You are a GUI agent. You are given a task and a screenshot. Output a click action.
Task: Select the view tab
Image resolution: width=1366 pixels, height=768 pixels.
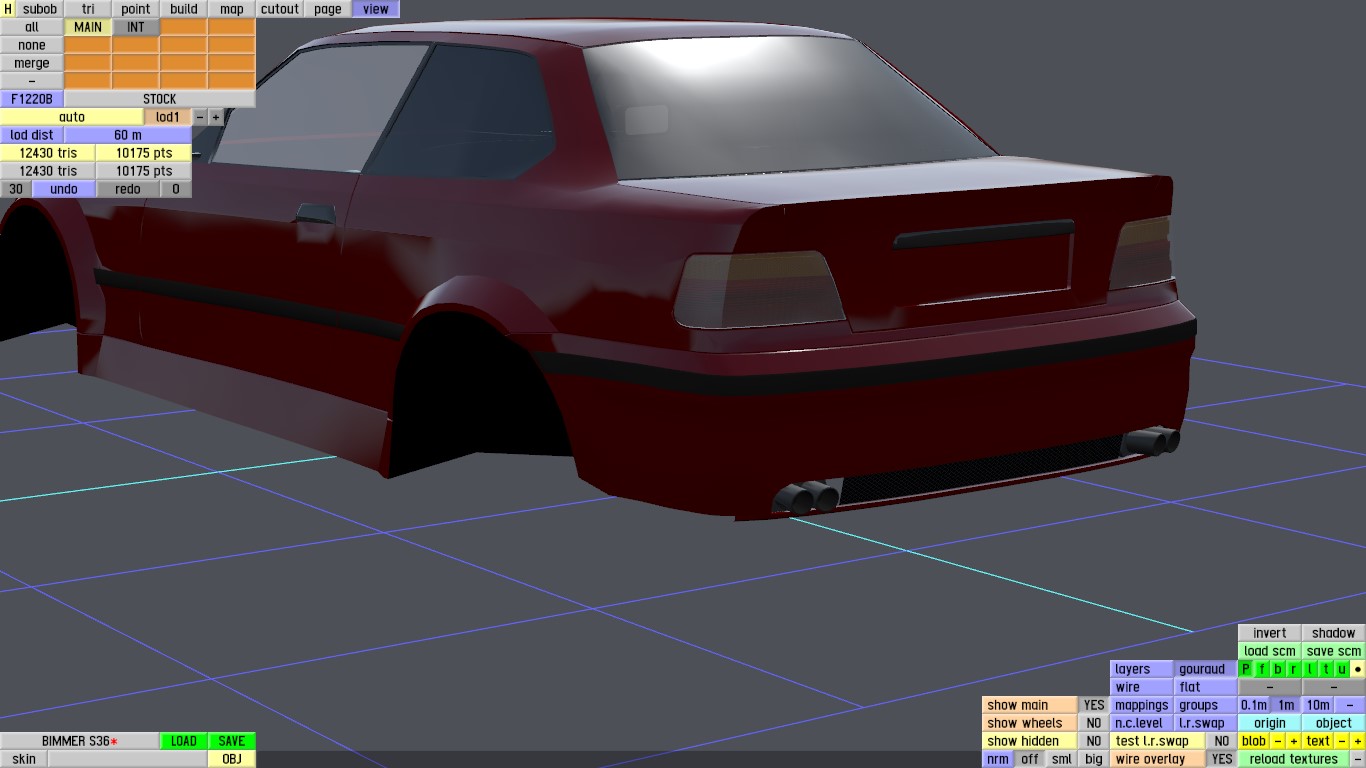point(376,9)
